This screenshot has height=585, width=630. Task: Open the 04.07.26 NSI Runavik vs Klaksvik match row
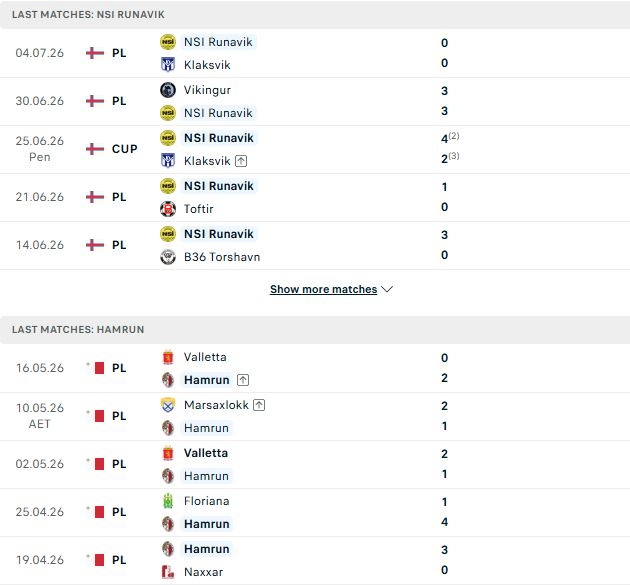click(x=315, y=53)
